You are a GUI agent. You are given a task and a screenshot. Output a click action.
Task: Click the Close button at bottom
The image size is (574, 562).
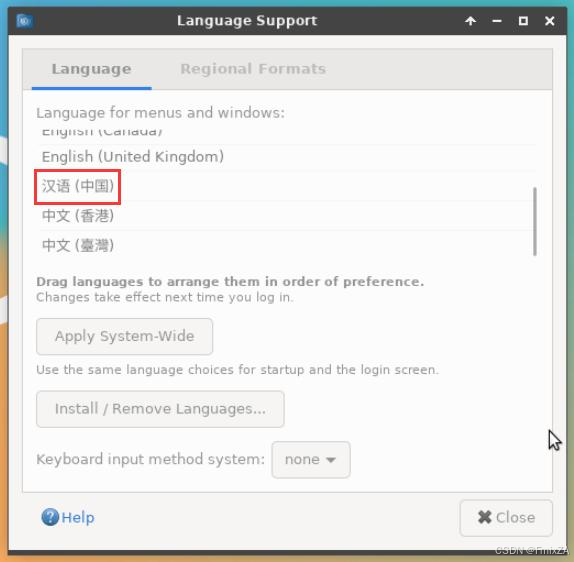pyautogui.click(x=506, y=518)
